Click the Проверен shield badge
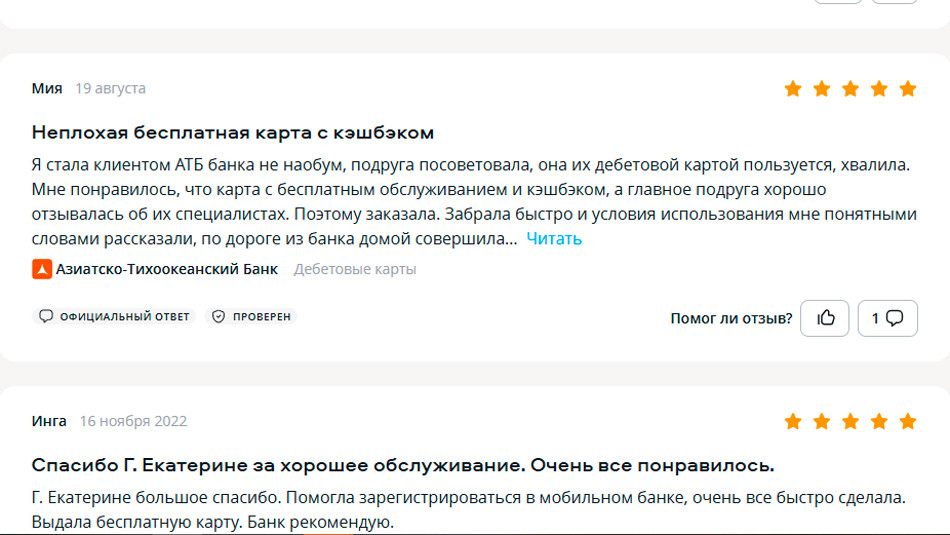Screen dimensions: 950x535 pyautogui.click(x=252, y=316)
